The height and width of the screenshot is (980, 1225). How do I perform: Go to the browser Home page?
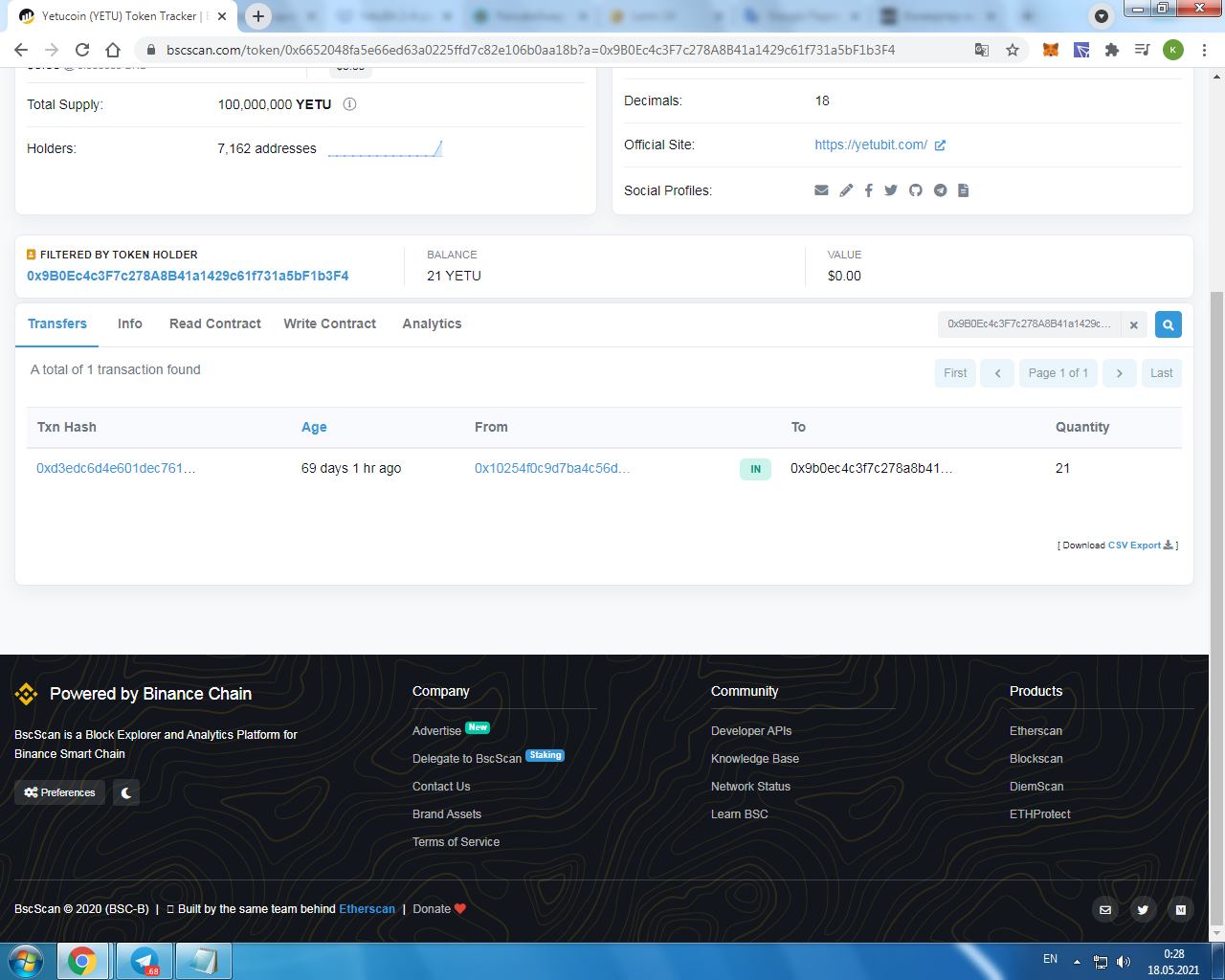pos(113,50)
